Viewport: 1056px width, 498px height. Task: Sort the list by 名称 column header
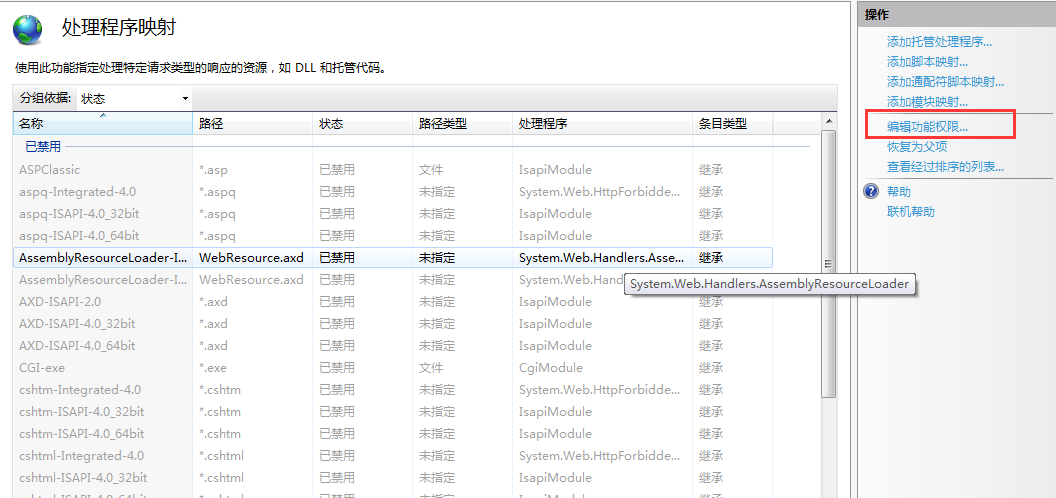click(x=102, y=124)
